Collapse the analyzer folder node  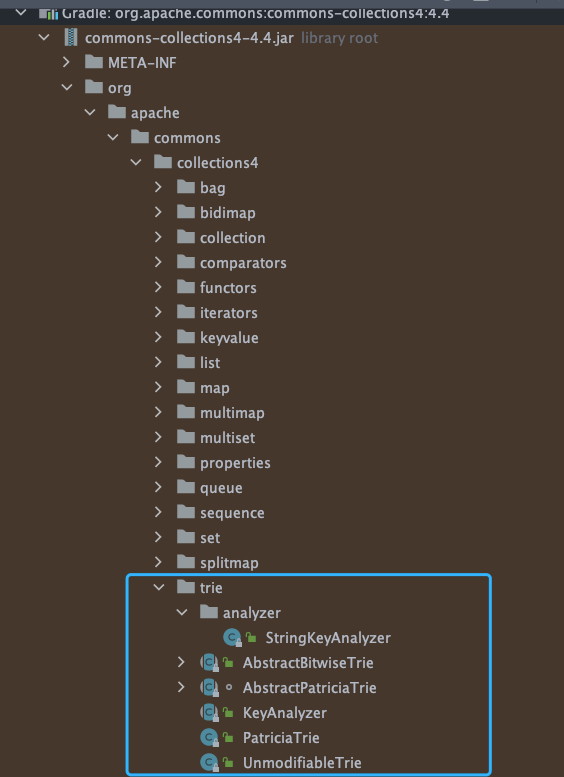(x=182, y=612)
